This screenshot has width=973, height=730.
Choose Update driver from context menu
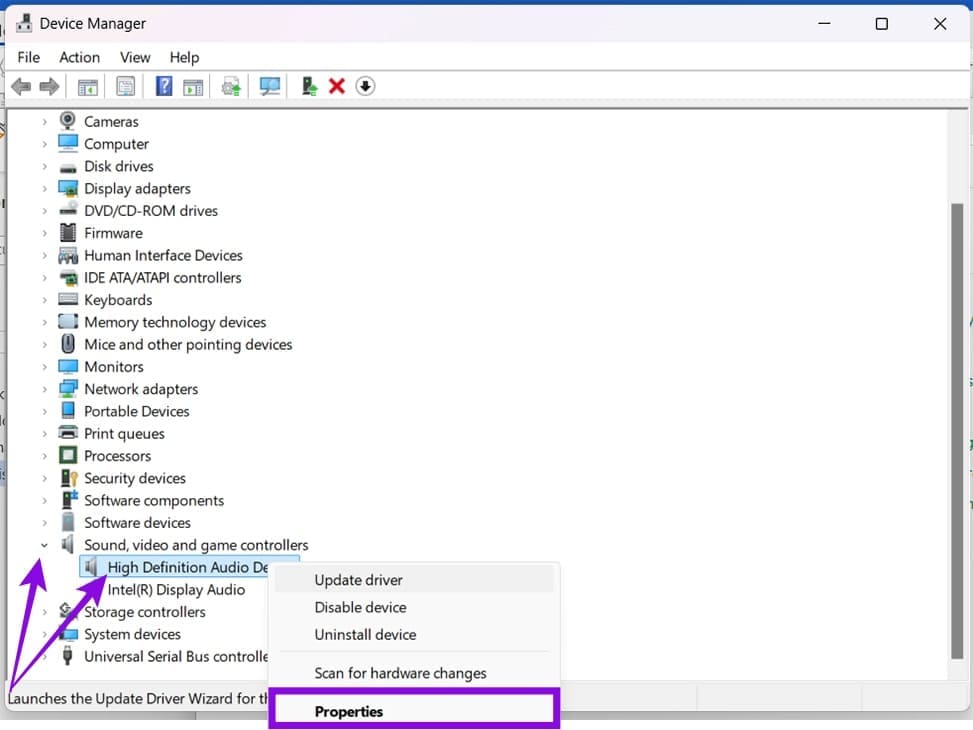(x=414, y=580)
